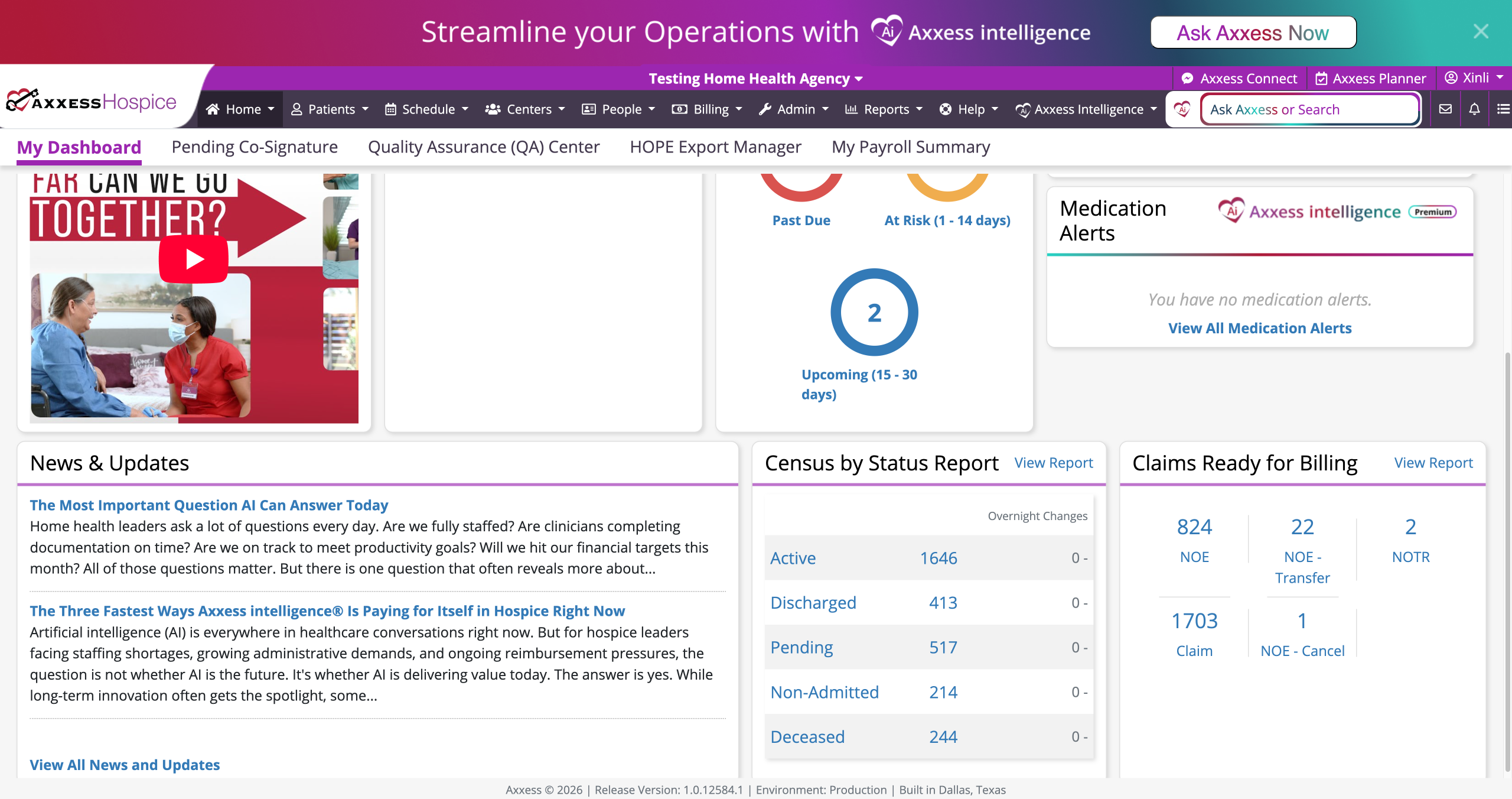Click the Billing money icon
This screenshot has height=799, width=1512.
point(679,109)
